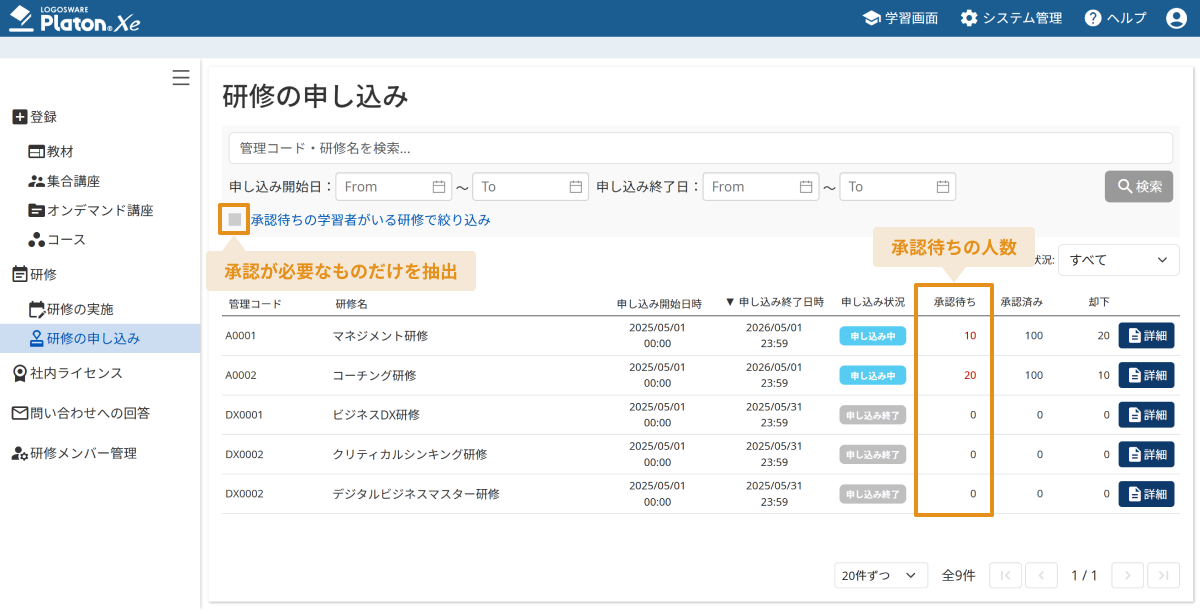This screenshot has width=1200, height=610.
Task: Click management code A0002
Action: coord(241,376)
